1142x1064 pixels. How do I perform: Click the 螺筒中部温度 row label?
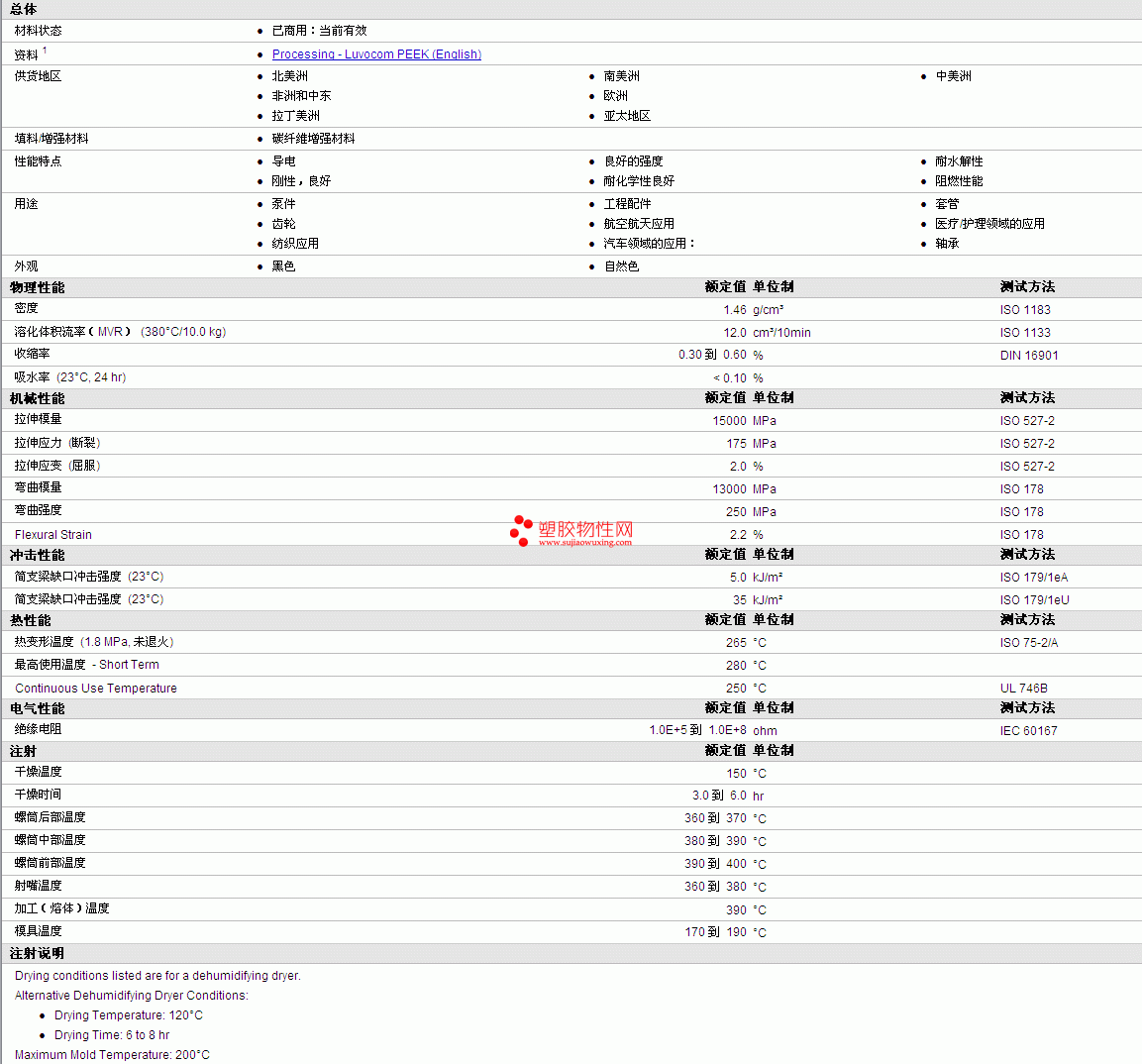point(50,840)
